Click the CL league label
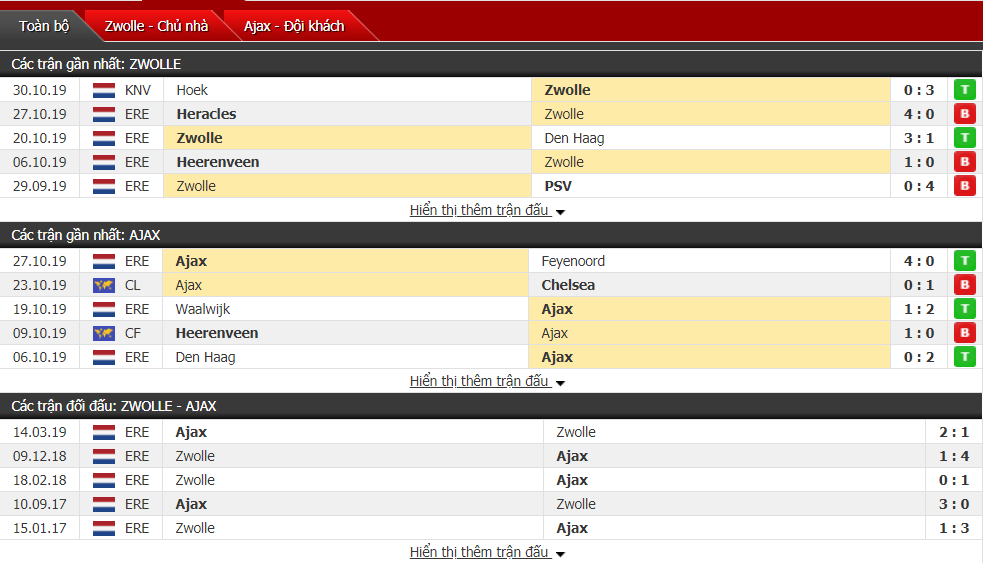Screen dimensions: 983x563 [132, 285]
